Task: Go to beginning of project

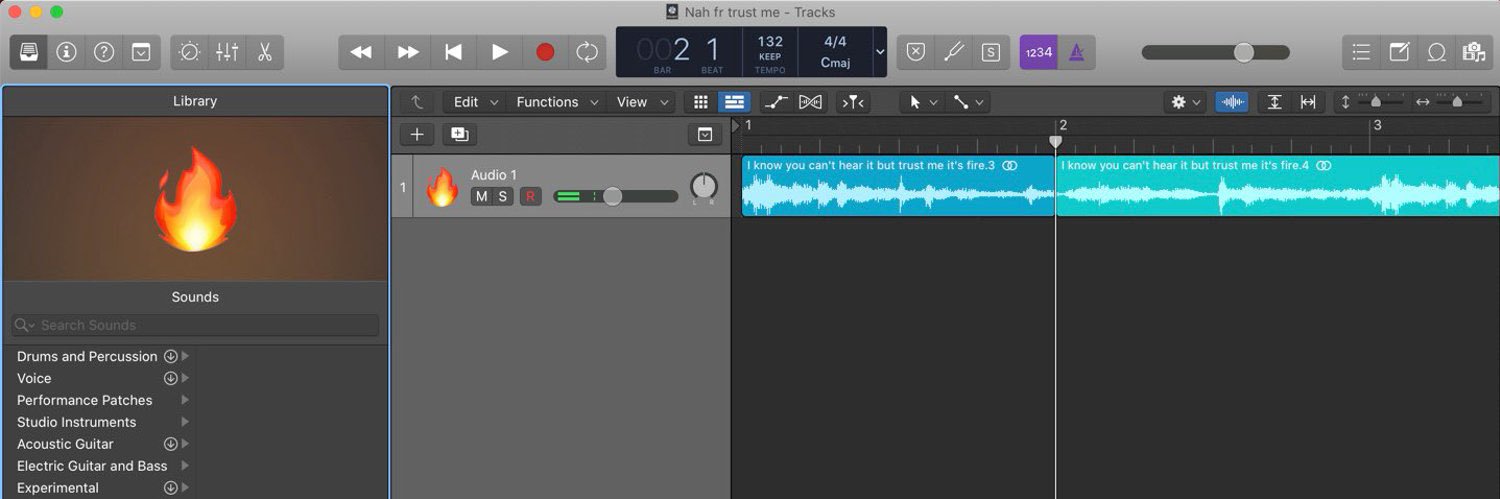Action: tap(454, 52)
